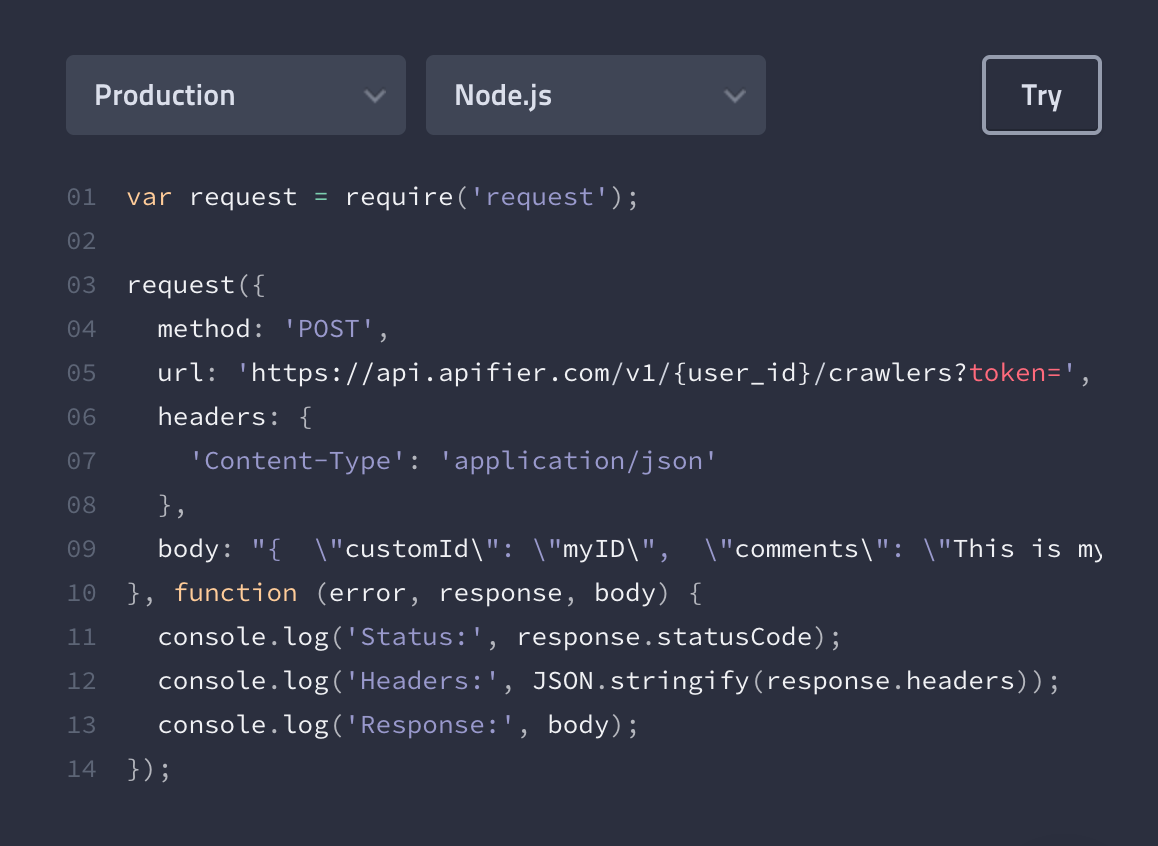Click line number 14 in the gutter
1158x846 pixels.
point(81,768)
